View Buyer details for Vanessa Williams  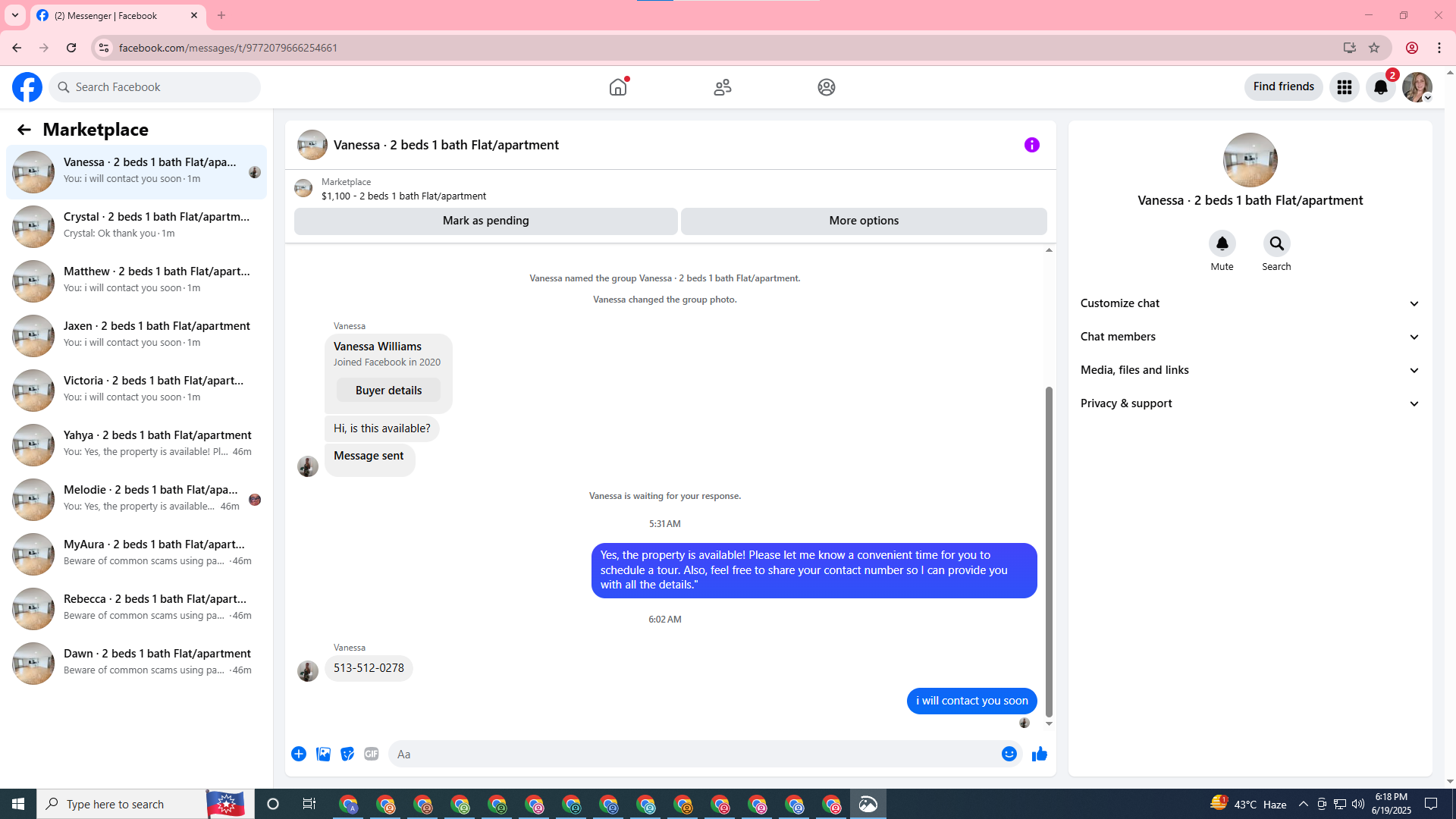[388, 391]
